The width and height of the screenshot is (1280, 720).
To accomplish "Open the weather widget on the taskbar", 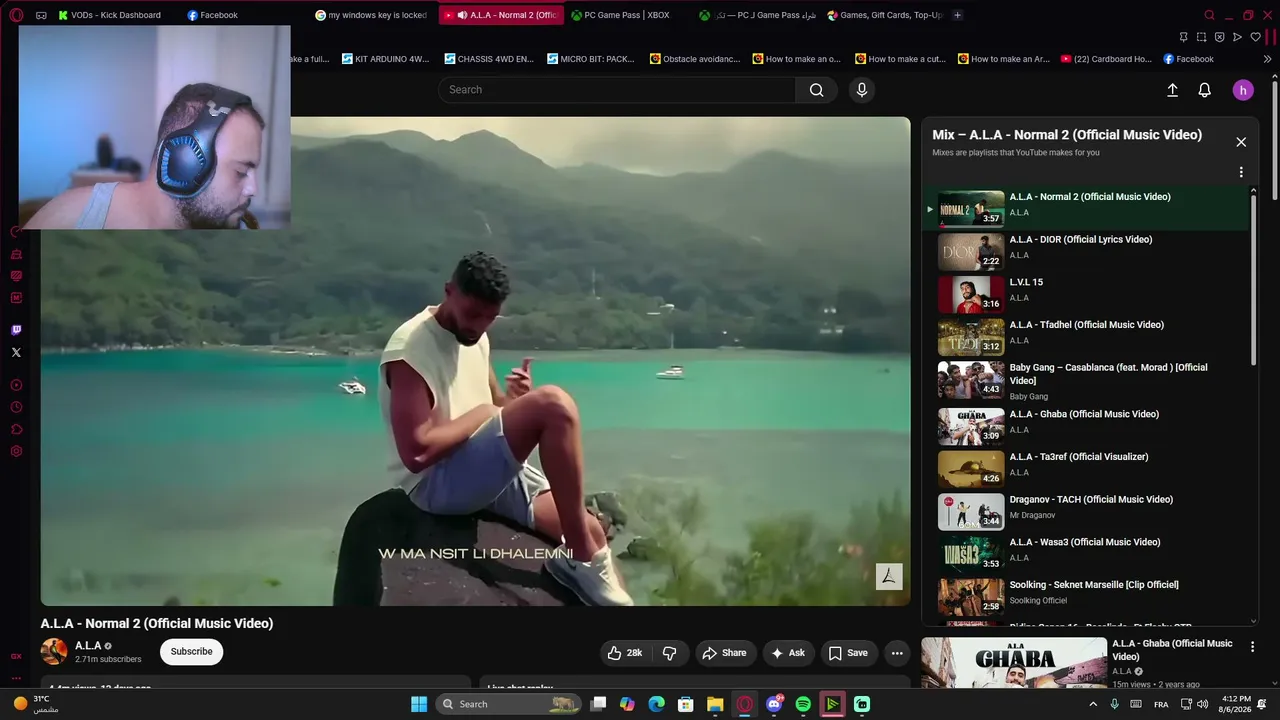I will click(x=33, y=704).
